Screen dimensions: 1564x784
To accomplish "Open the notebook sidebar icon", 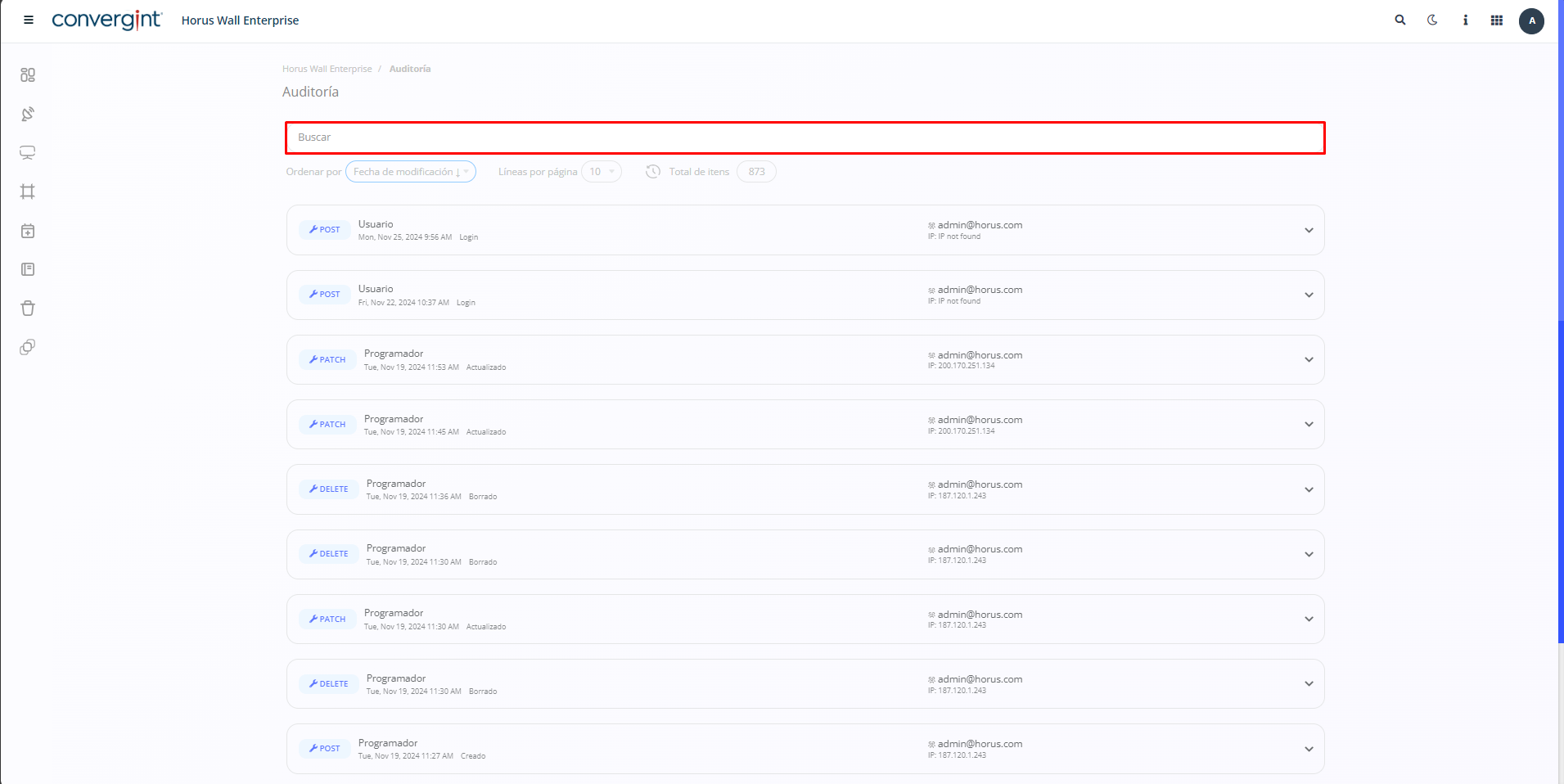I will point(28,269).
